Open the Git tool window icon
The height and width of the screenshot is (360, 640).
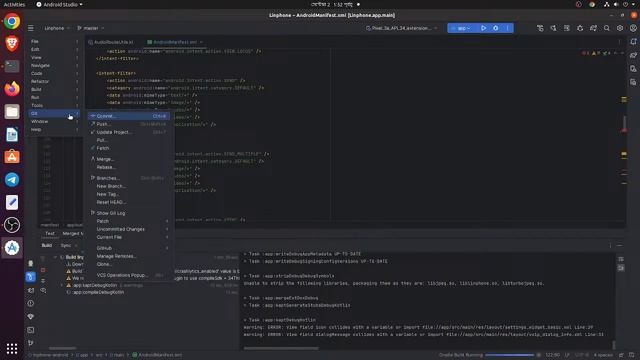click(31, 343)
